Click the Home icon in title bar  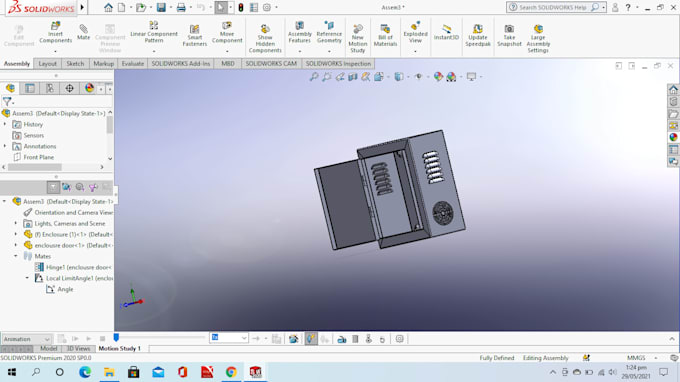pyautogui.click(x=108, y=7)
